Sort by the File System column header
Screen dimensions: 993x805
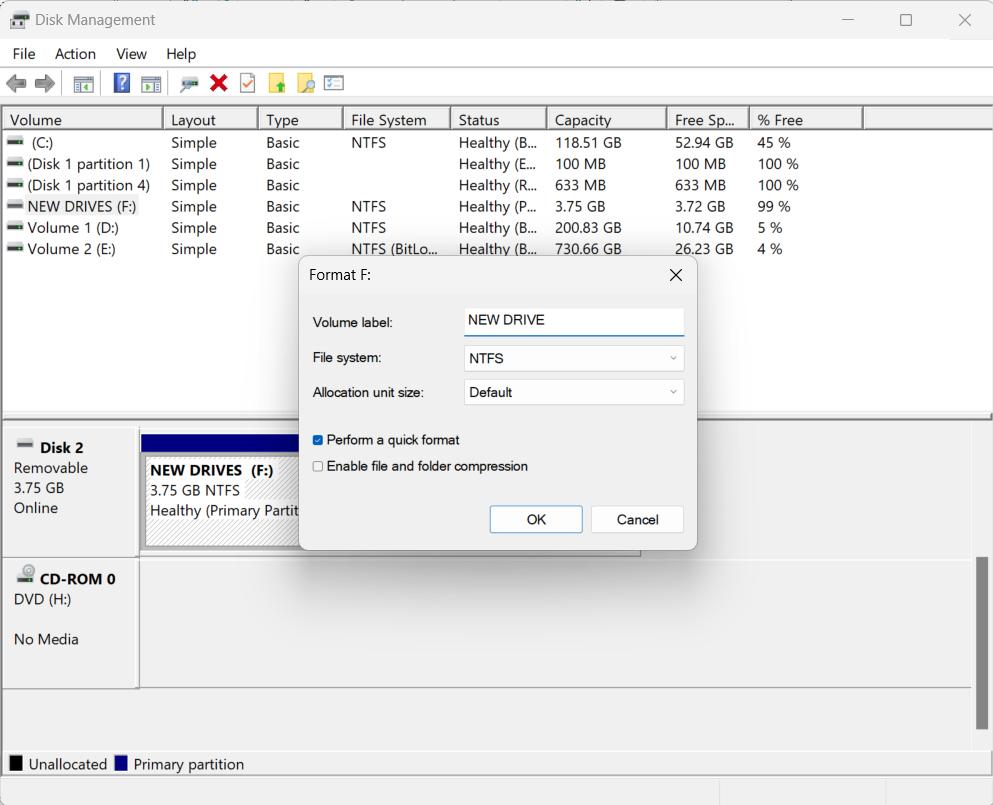[397, 120]
